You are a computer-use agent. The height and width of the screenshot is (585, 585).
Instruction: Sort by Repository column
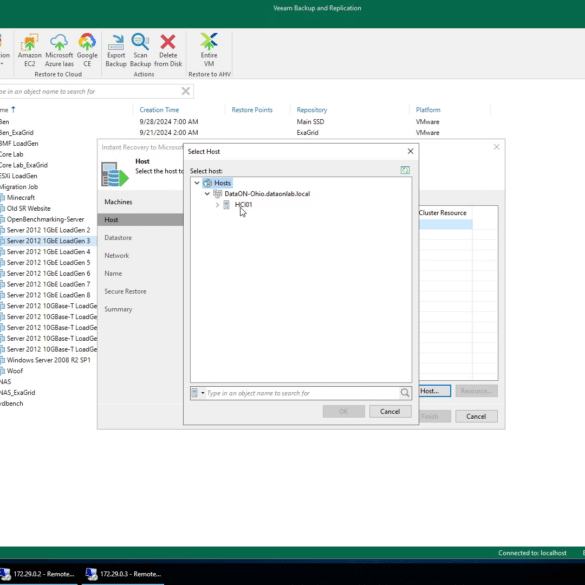(x=312, y=110)
